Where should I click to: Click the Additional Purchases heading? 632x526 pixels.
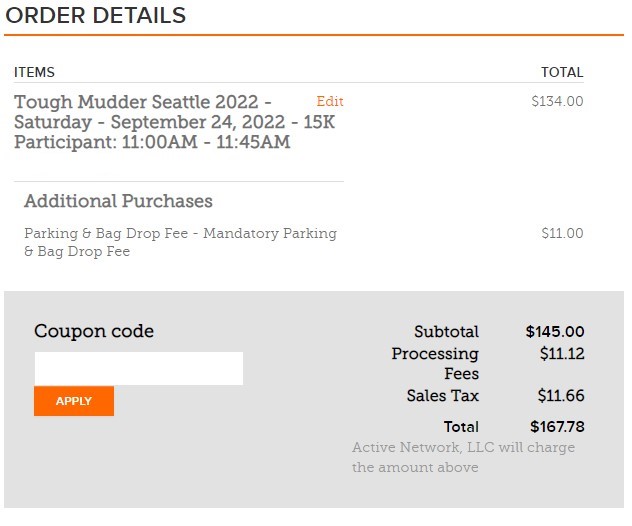pyautogui.click(x=118, y=201)
